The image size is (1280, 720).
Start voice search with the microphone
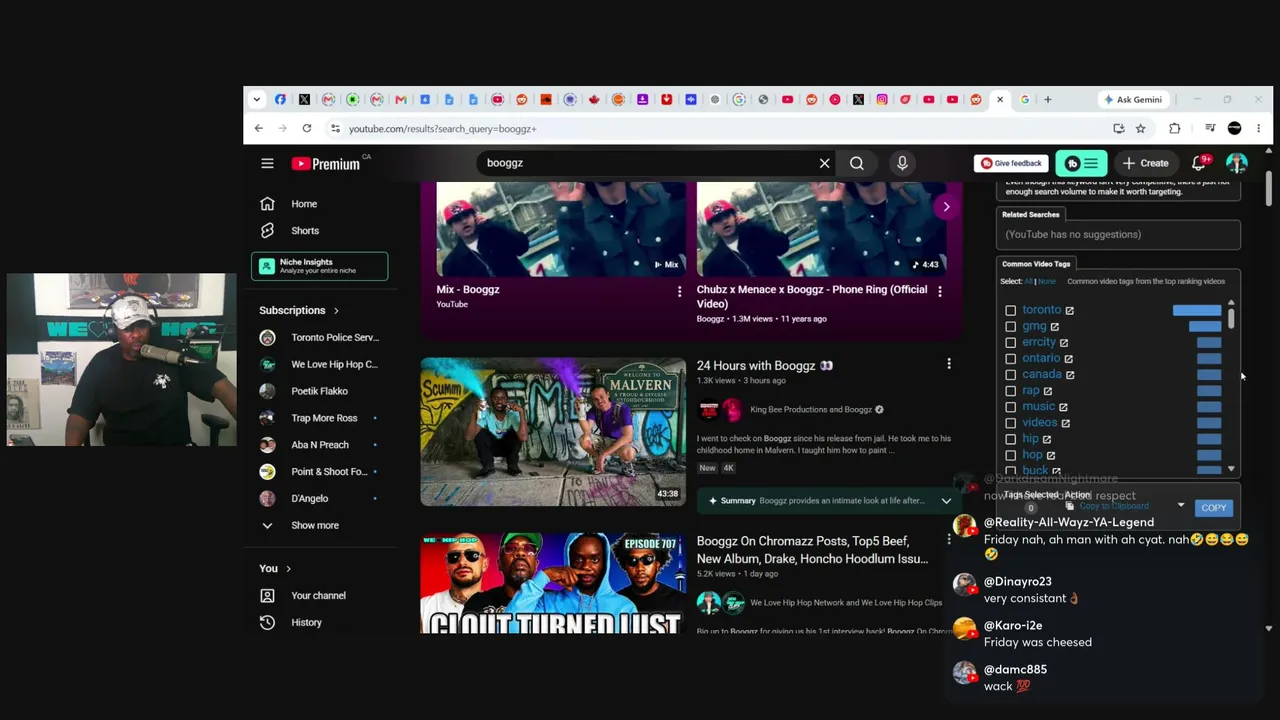[x=902, y=163]
